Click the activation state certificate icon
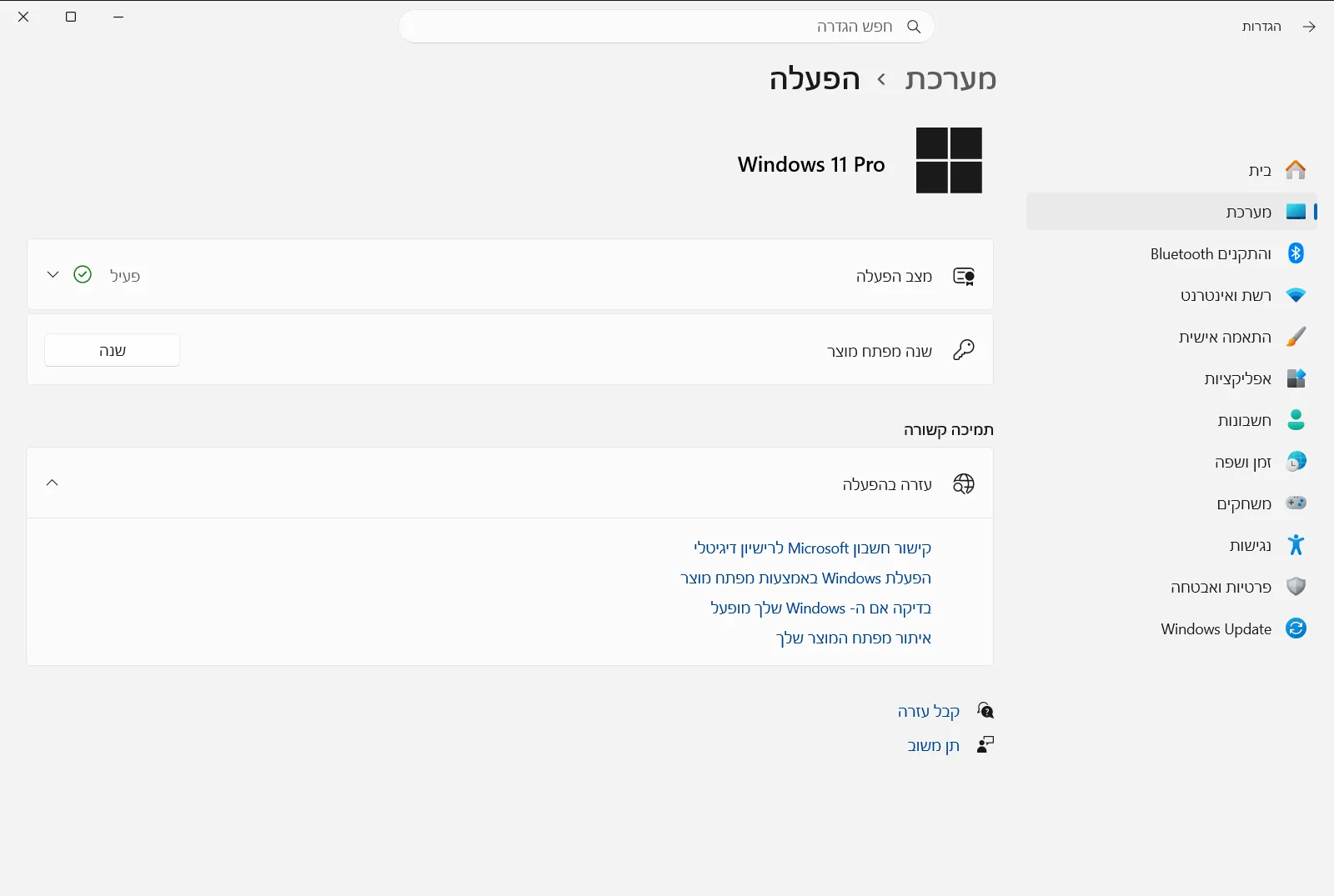 (x=964, y=276)
